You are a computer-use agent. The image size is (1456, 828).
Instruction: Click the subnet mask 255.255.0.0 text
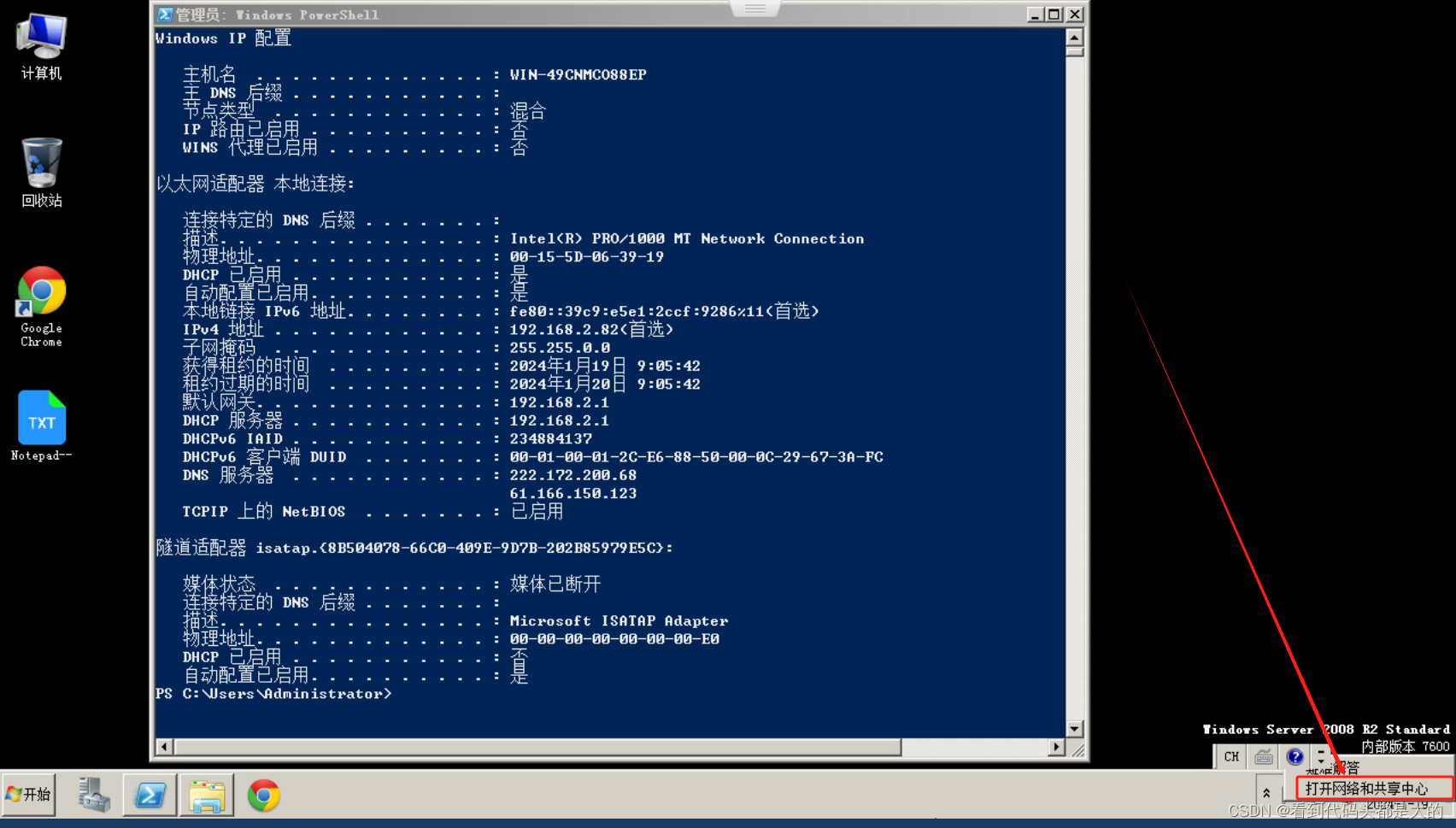pyautogui.click(x=560, y=348)
